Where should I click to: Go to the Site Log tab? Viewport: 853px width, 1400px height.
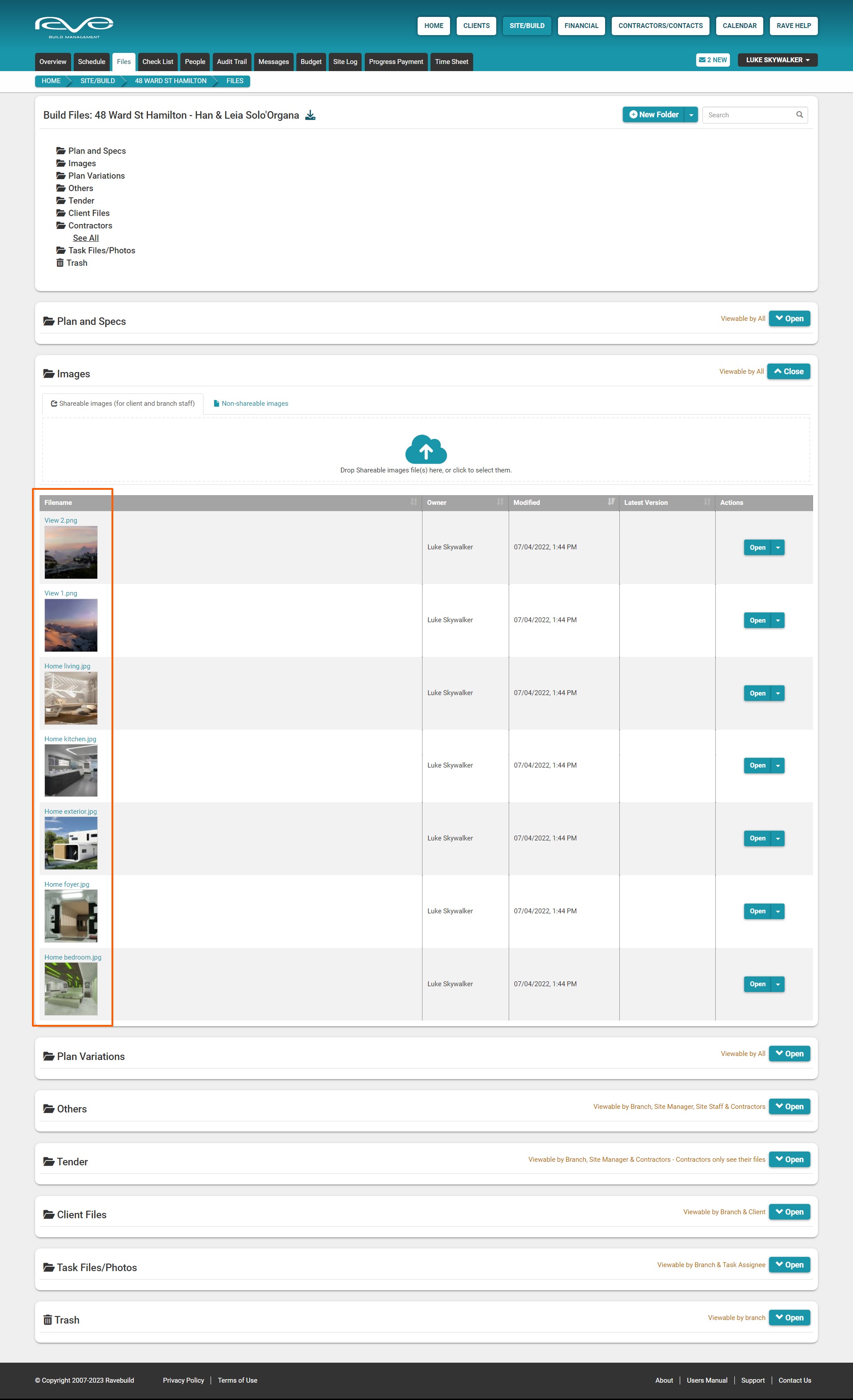pos(345,62)
